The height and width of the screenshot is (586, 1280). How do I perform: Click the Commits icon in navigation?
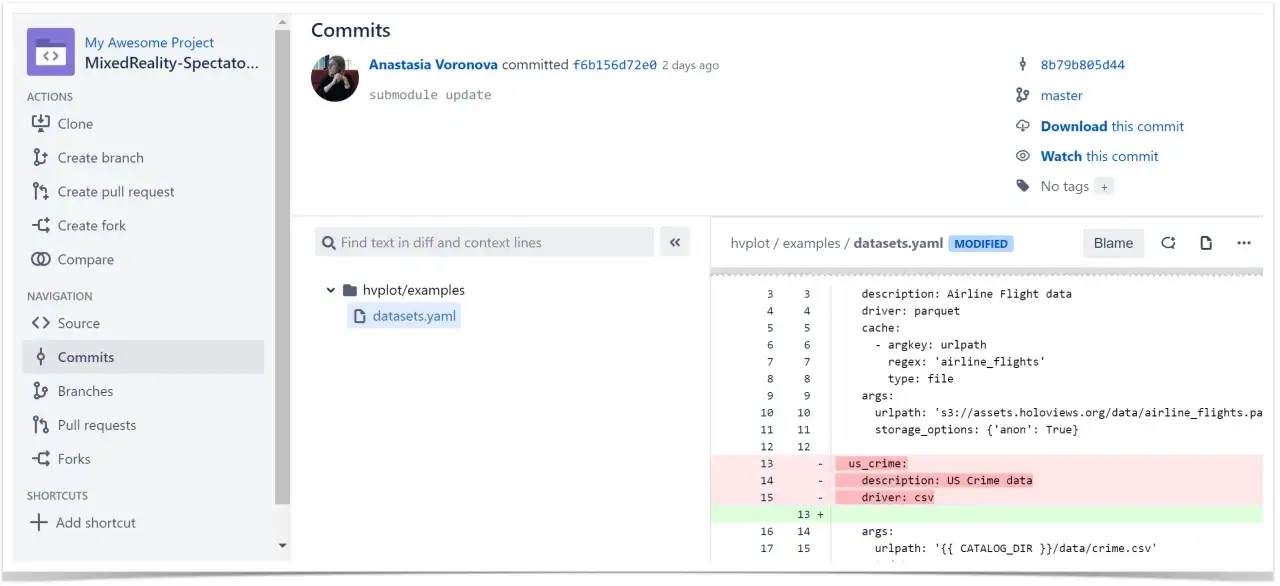pyautogui.click(x=40, y=357)
